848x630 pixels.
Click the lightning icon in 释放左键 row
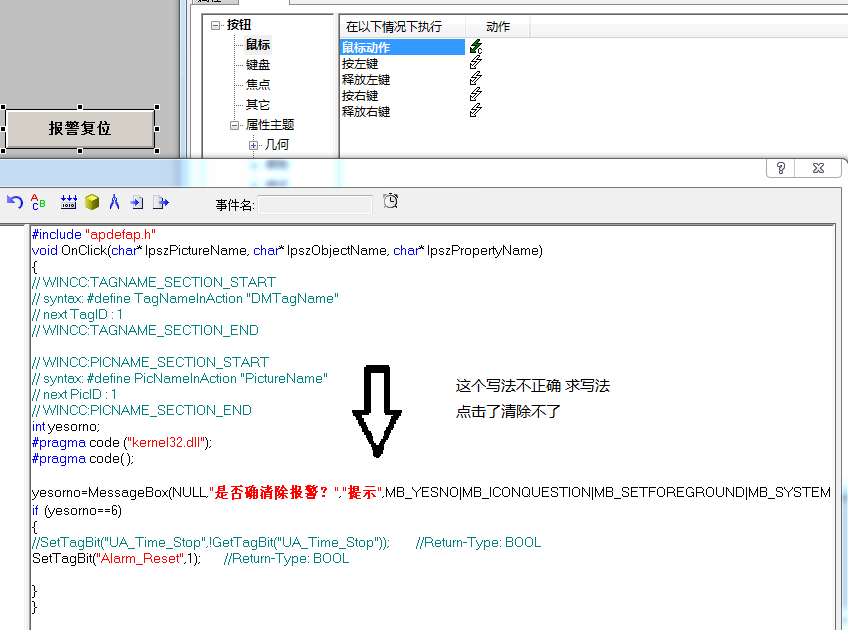pyautogui.click(x=475, y=79)
